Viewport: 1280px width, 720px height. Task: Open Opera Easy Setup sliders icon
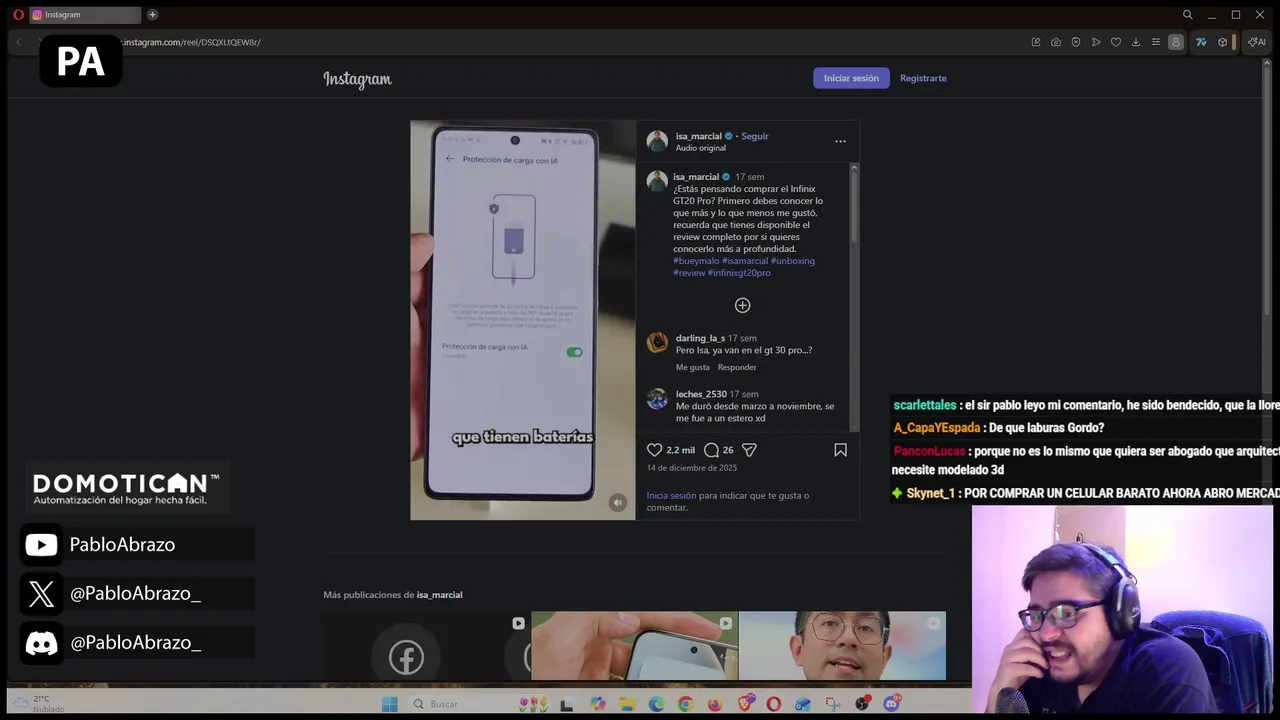coord(1156,42)
